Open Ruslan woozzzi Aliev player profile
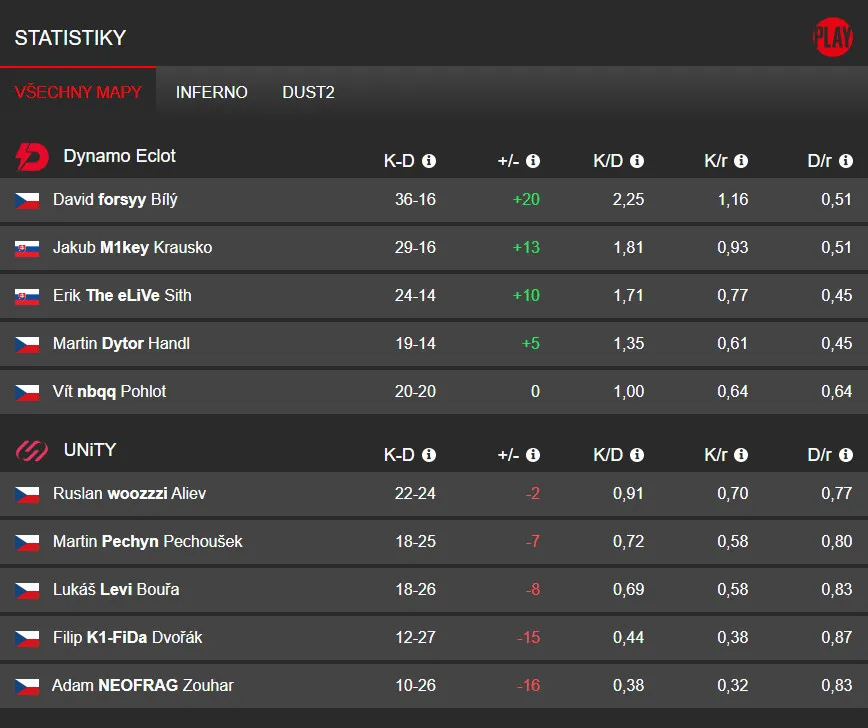This screenshot has height=728, width=868. [129, 494]
